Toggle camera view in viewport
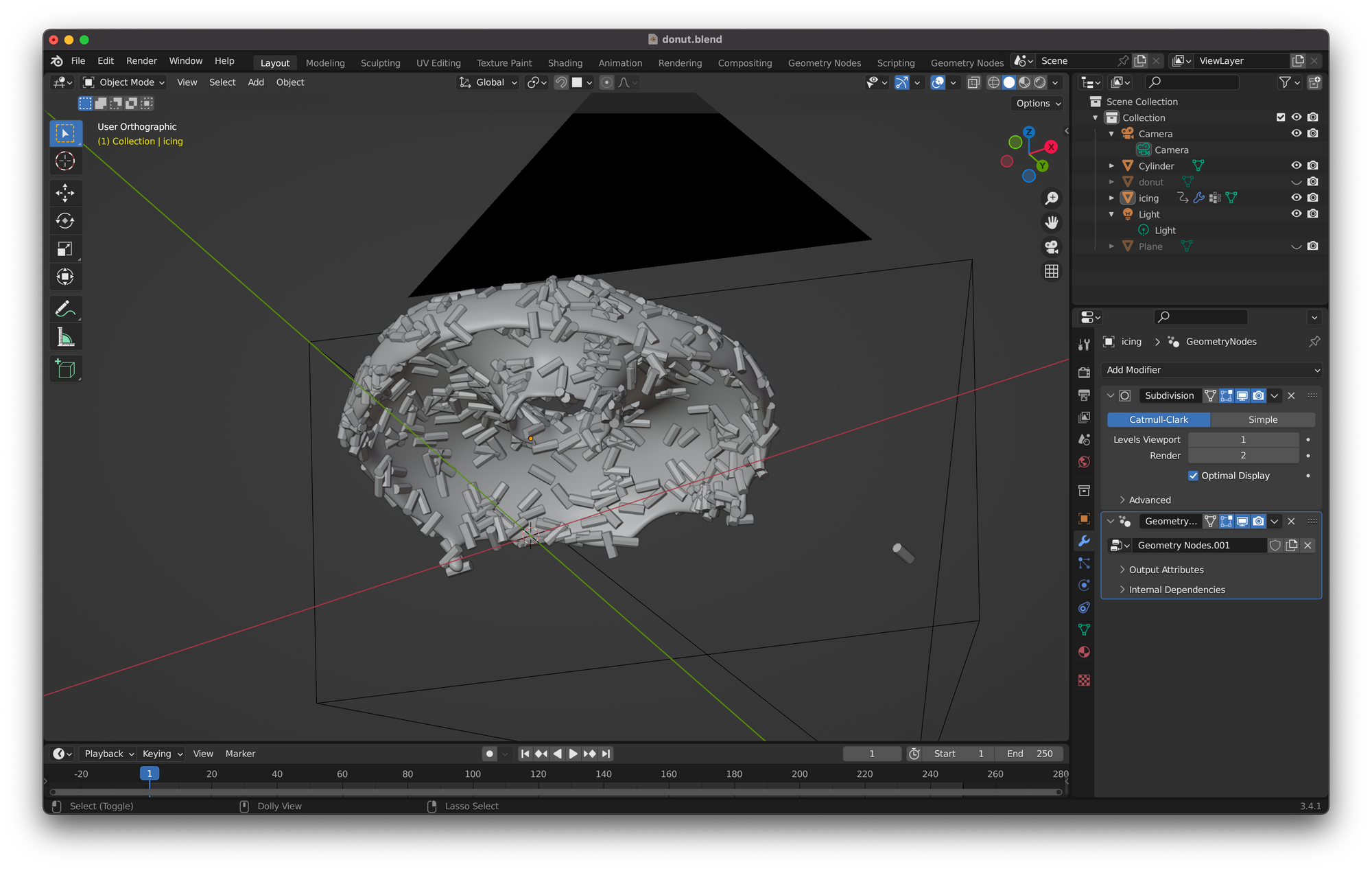This screenshot has height=871, width=1372. pyautogui.click(x=1051, y=247)
